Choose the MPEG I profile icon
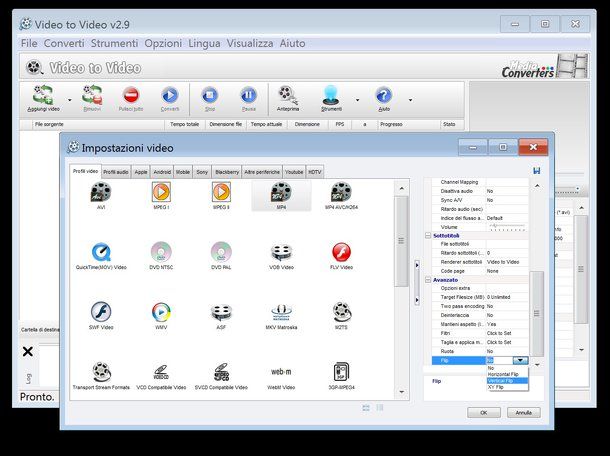The width and height of the screenshot is (610, 456). [x=161, y=192]
